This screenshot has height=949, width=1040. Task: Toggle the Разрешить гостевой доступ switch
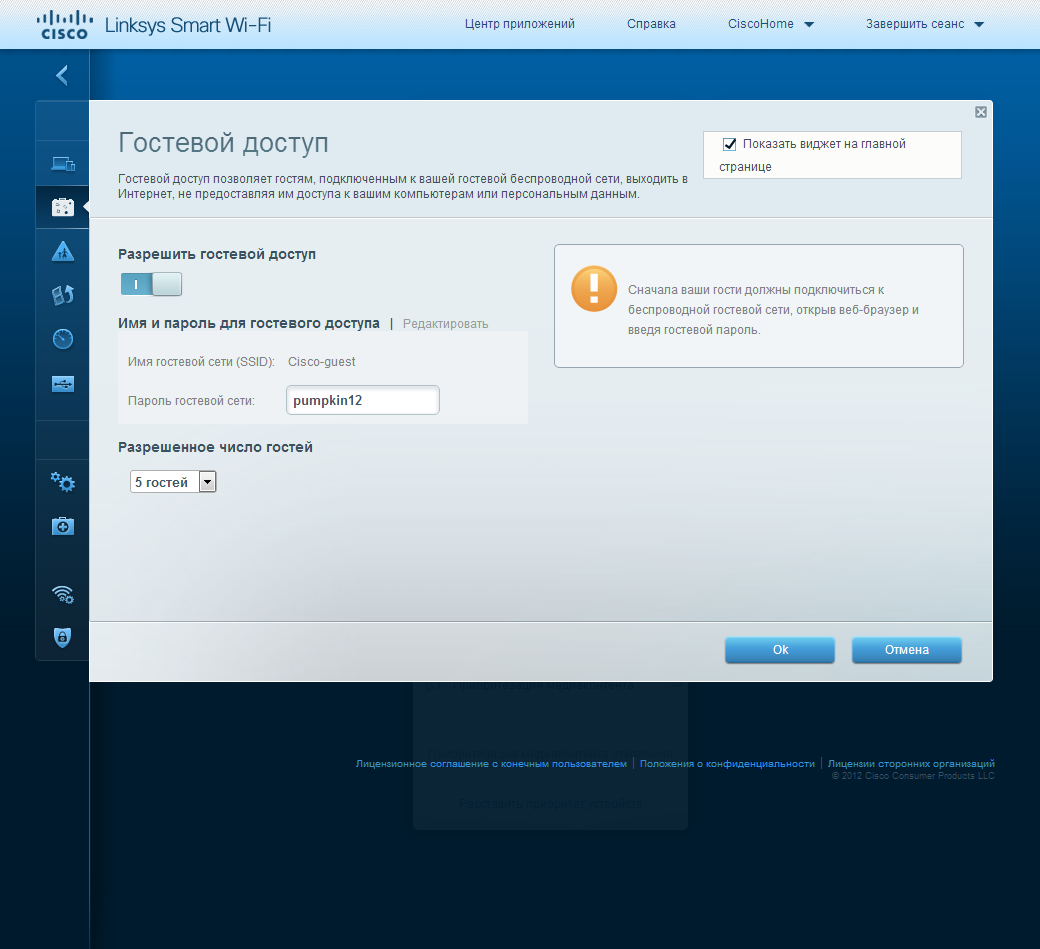tap(151, 285)
